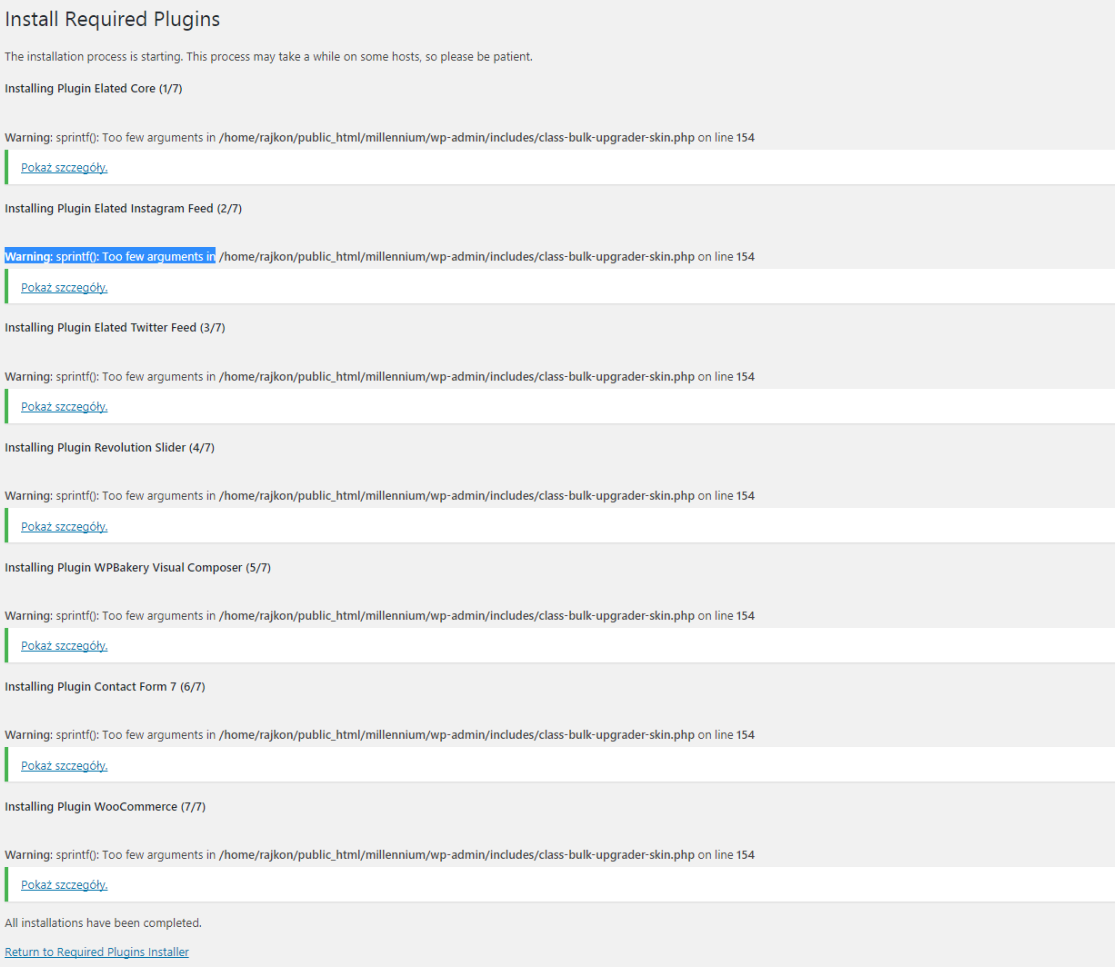Return to Required Plugins Installer

coord(96,952)
